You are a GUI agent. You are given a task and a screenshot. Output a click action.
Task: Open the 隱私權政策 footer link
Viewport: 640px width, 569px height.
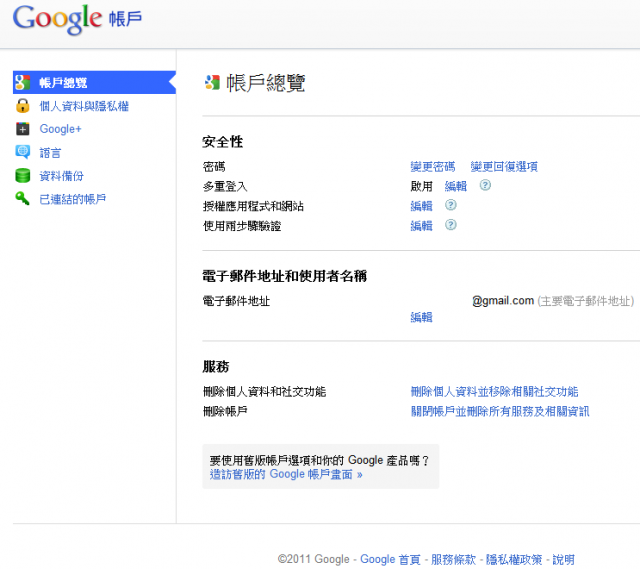click(514, 559)
